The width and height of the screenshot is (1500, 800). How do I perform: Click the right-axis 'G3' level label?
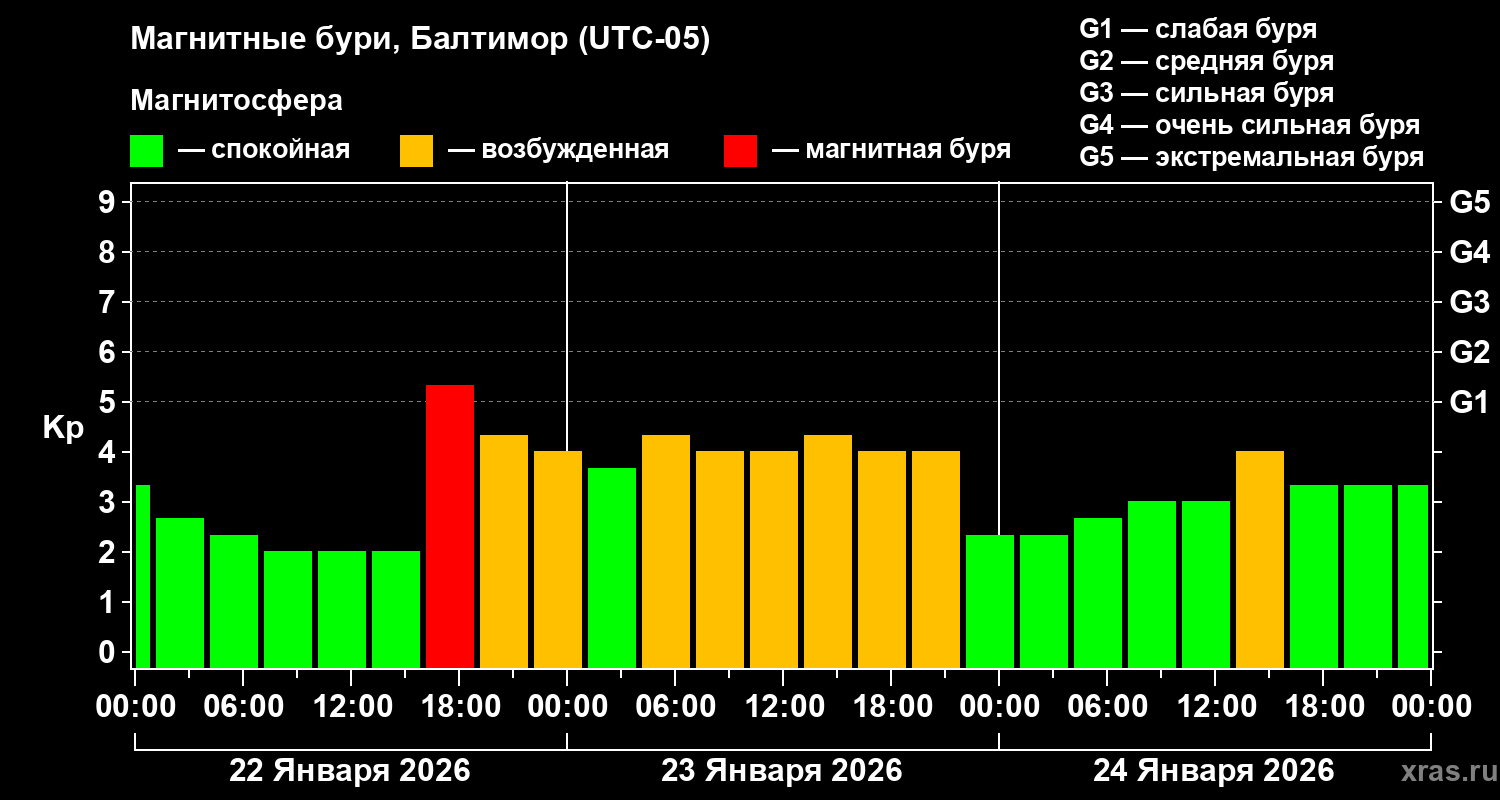[1470, 302]
